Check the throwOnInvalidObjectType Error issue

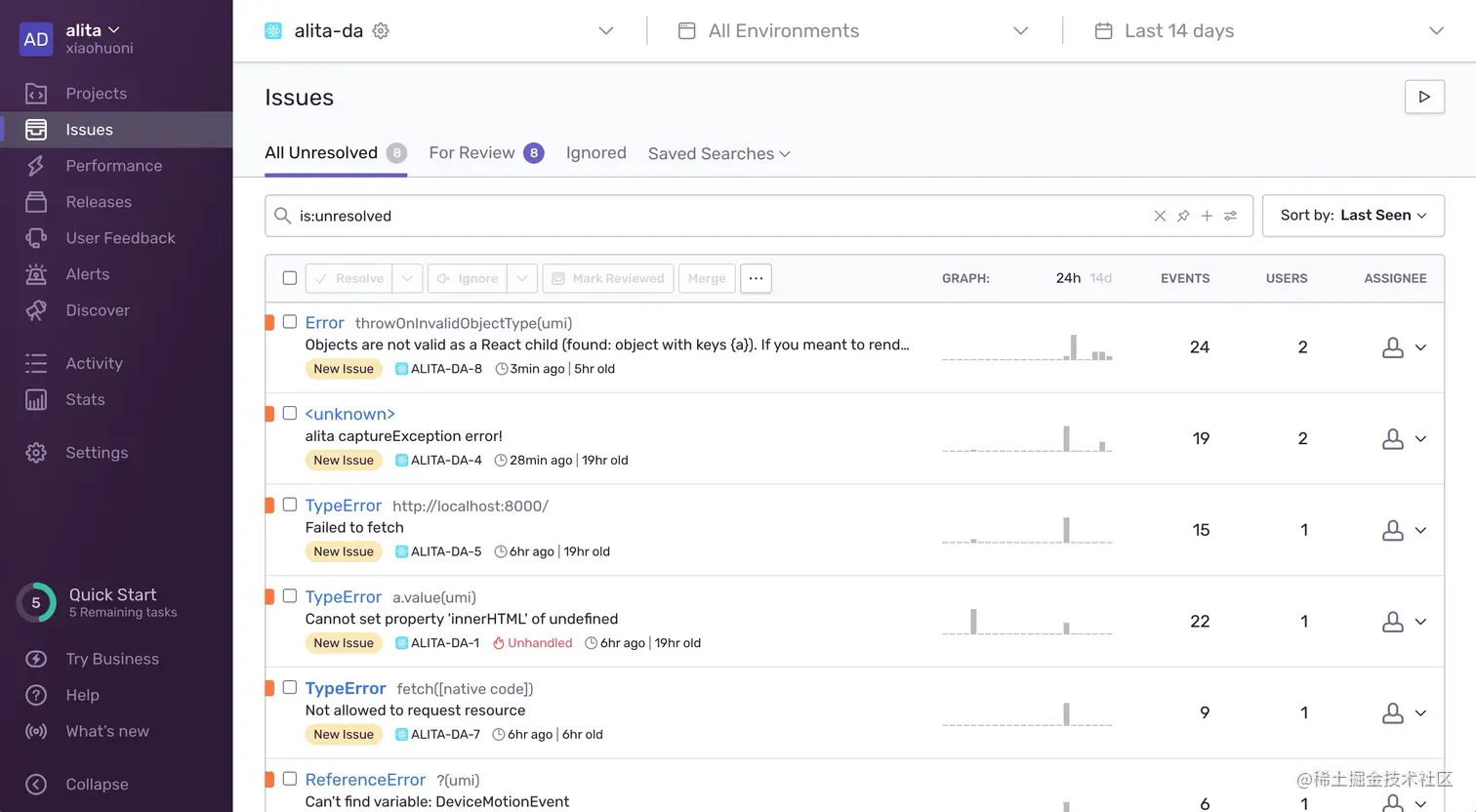click(290, 322)
